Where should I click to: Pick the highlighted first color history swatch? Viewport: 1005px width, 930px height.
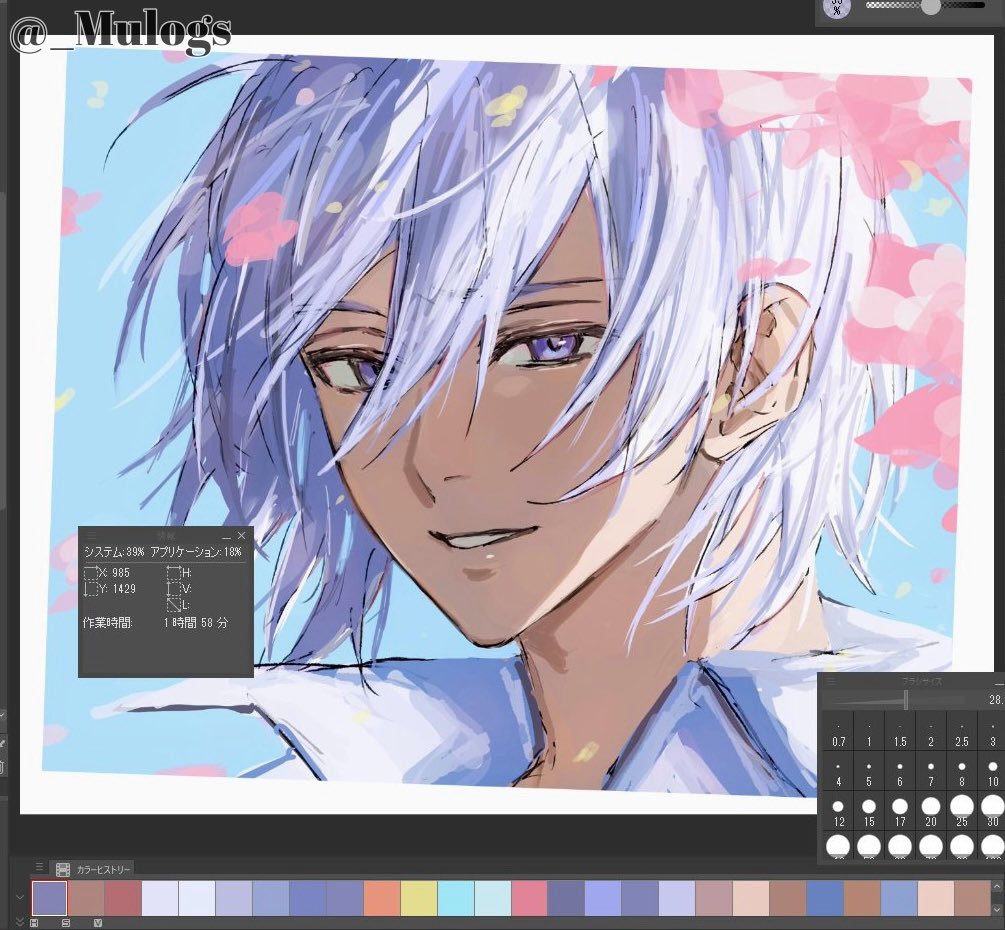click(49, 898)
